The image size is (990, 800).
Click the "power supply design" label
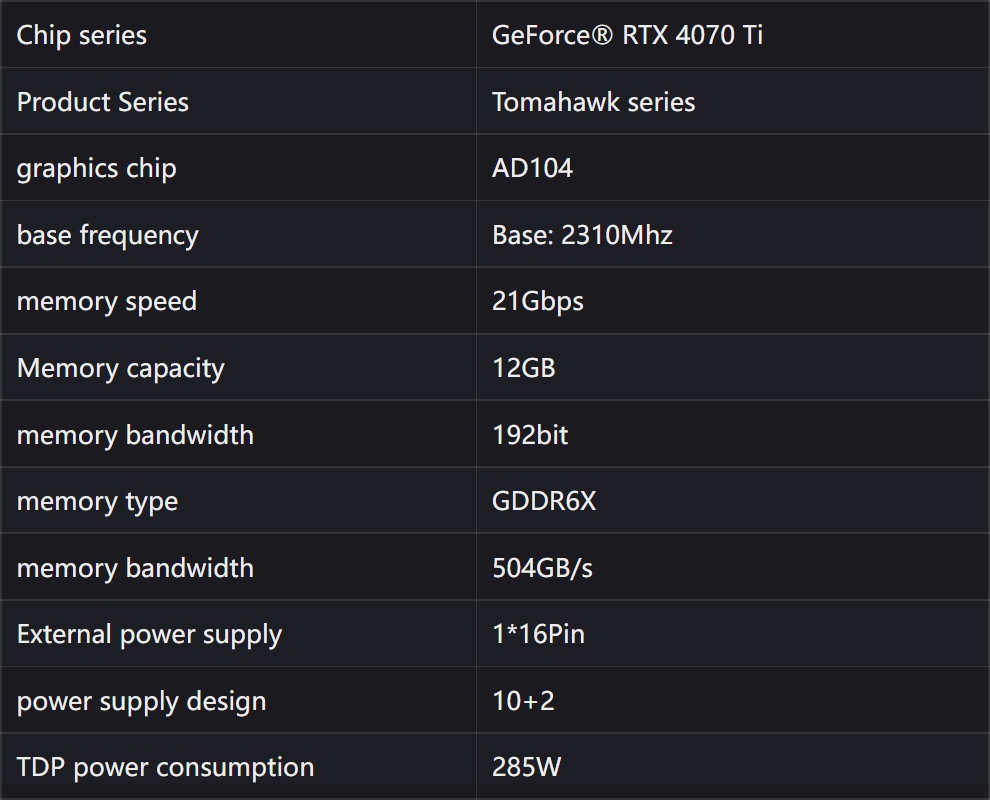click(142, 701)
